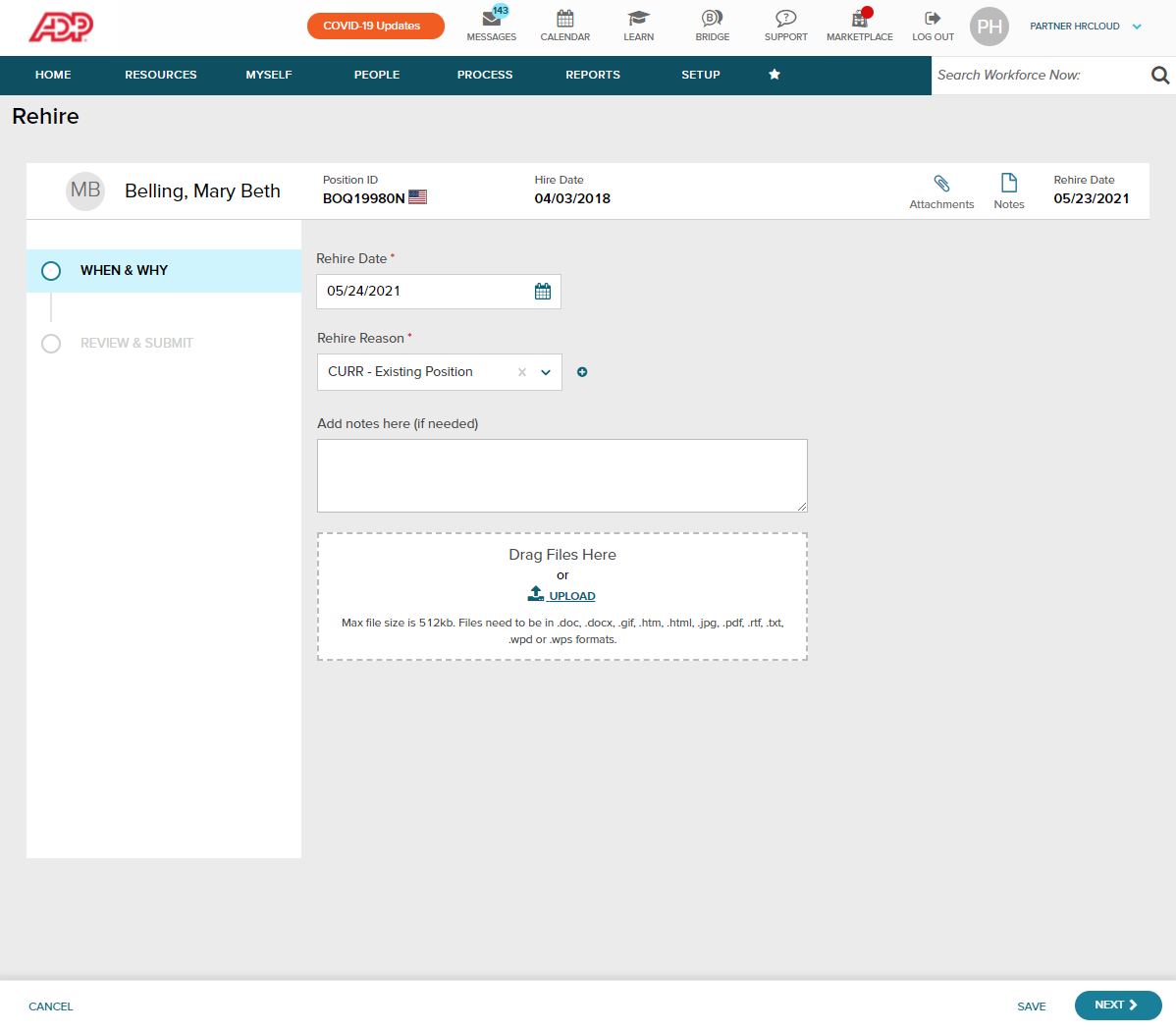This screenshot has height=1033, width=1176.
Task: Open the Rehire Reason dropdown
Action: (546, 372)
